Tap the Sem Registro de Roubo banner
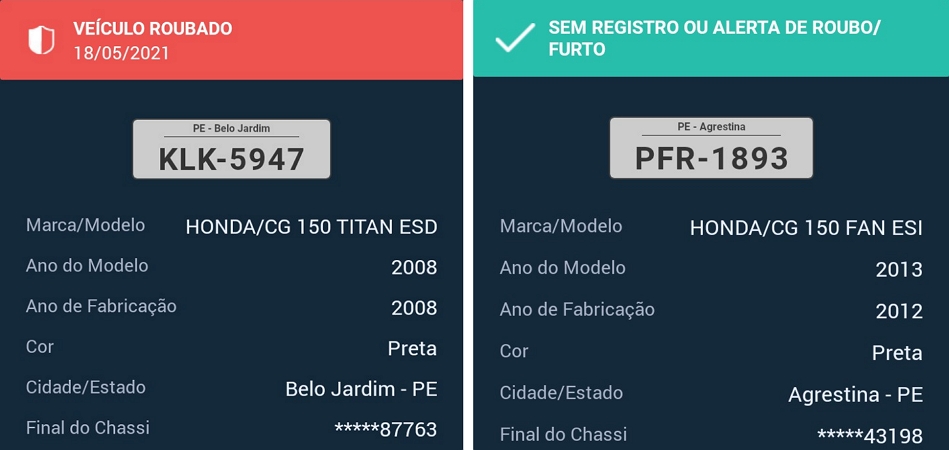 (711, 38)
